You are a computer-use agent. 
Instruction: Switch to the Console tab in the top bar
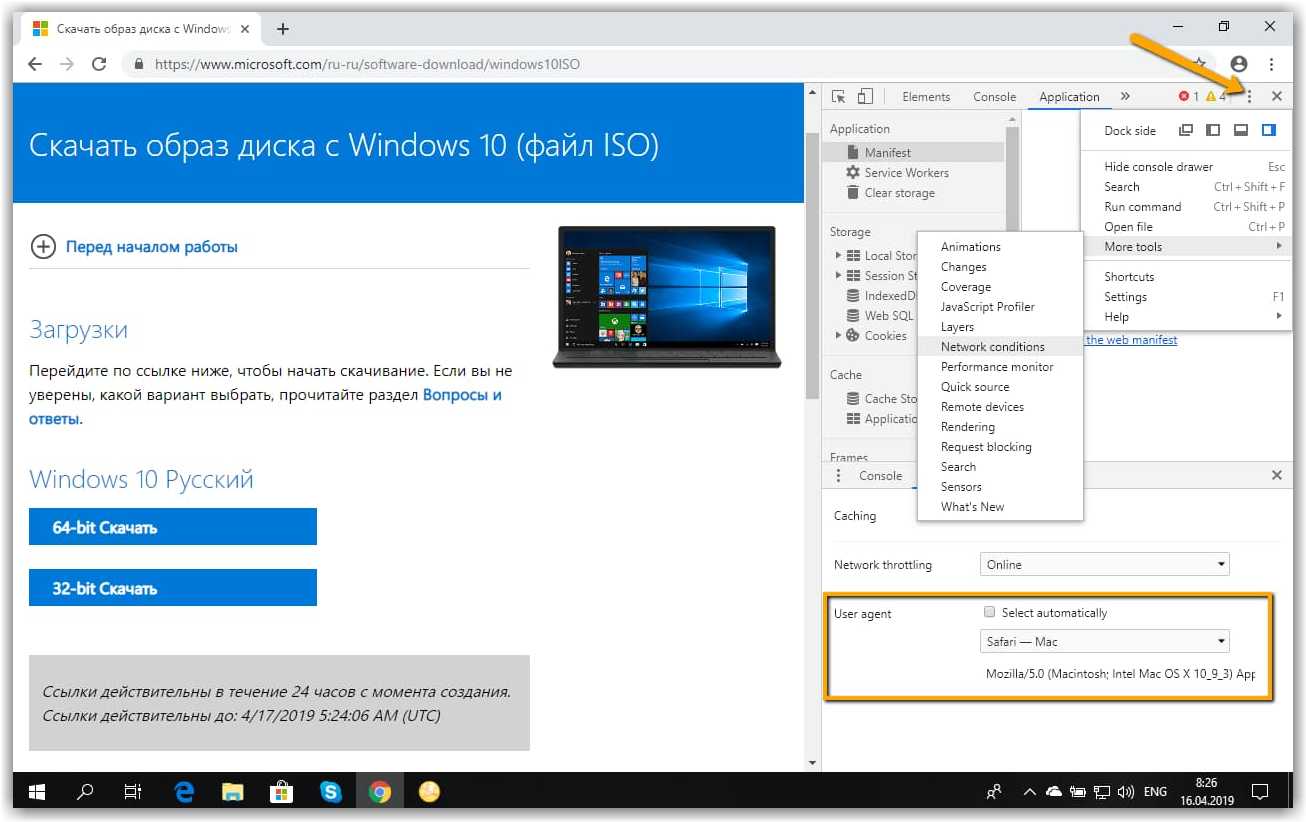pyautogui.click(x=994, y=97)
